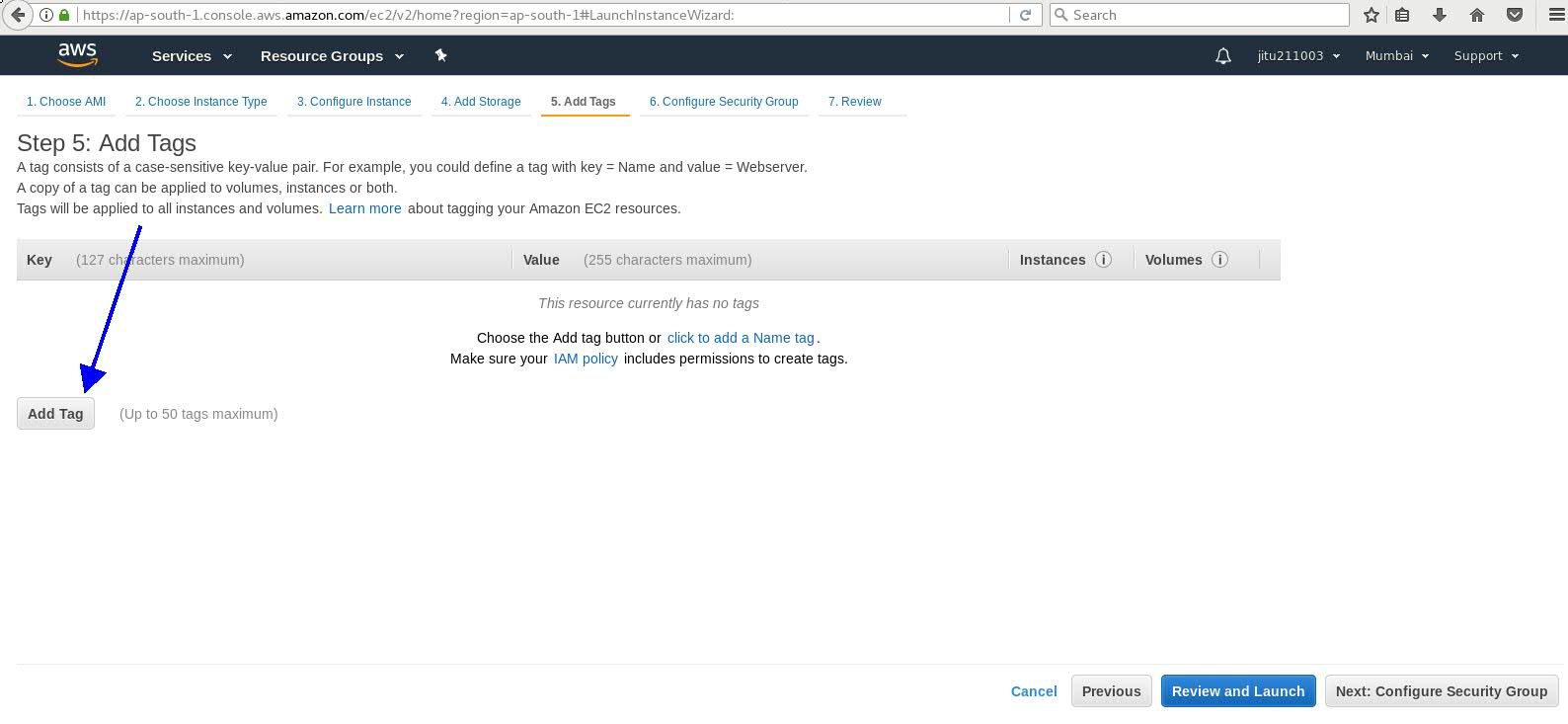Go to step 6. Configure Security Group

[x=724, y=102]
